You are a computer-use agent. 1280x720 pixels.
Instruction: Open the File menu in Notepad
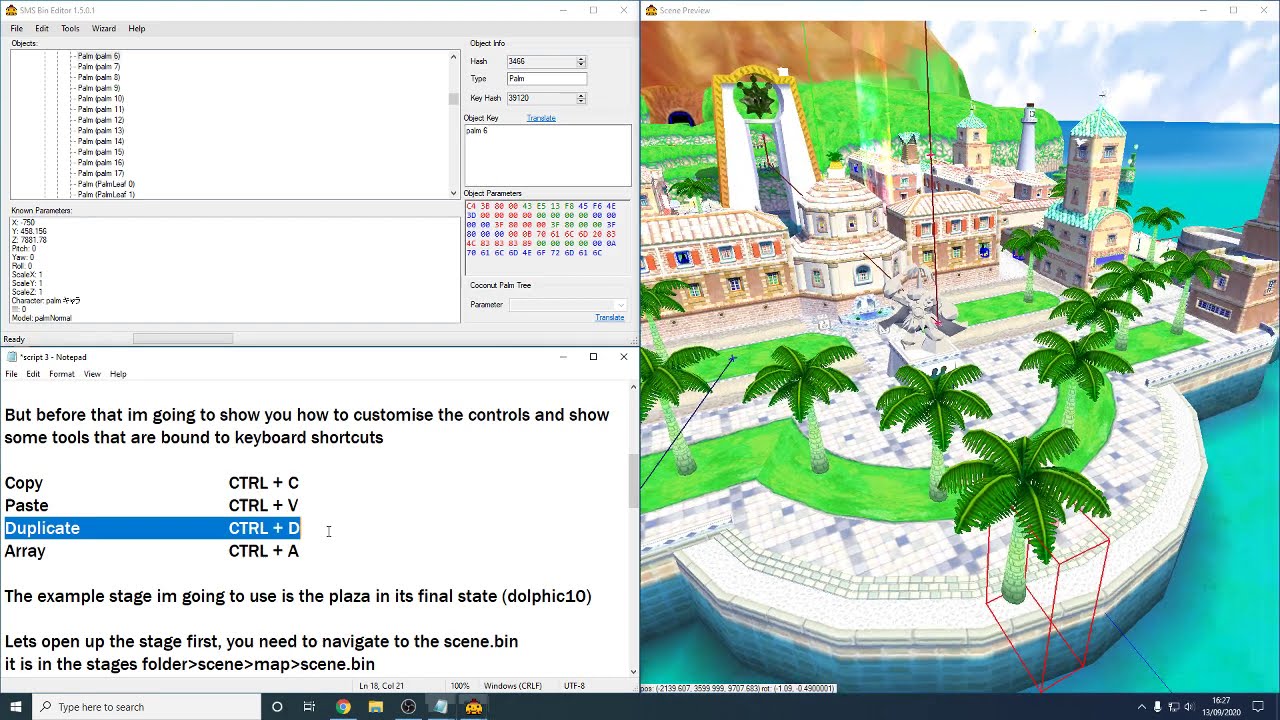[11, 374]
